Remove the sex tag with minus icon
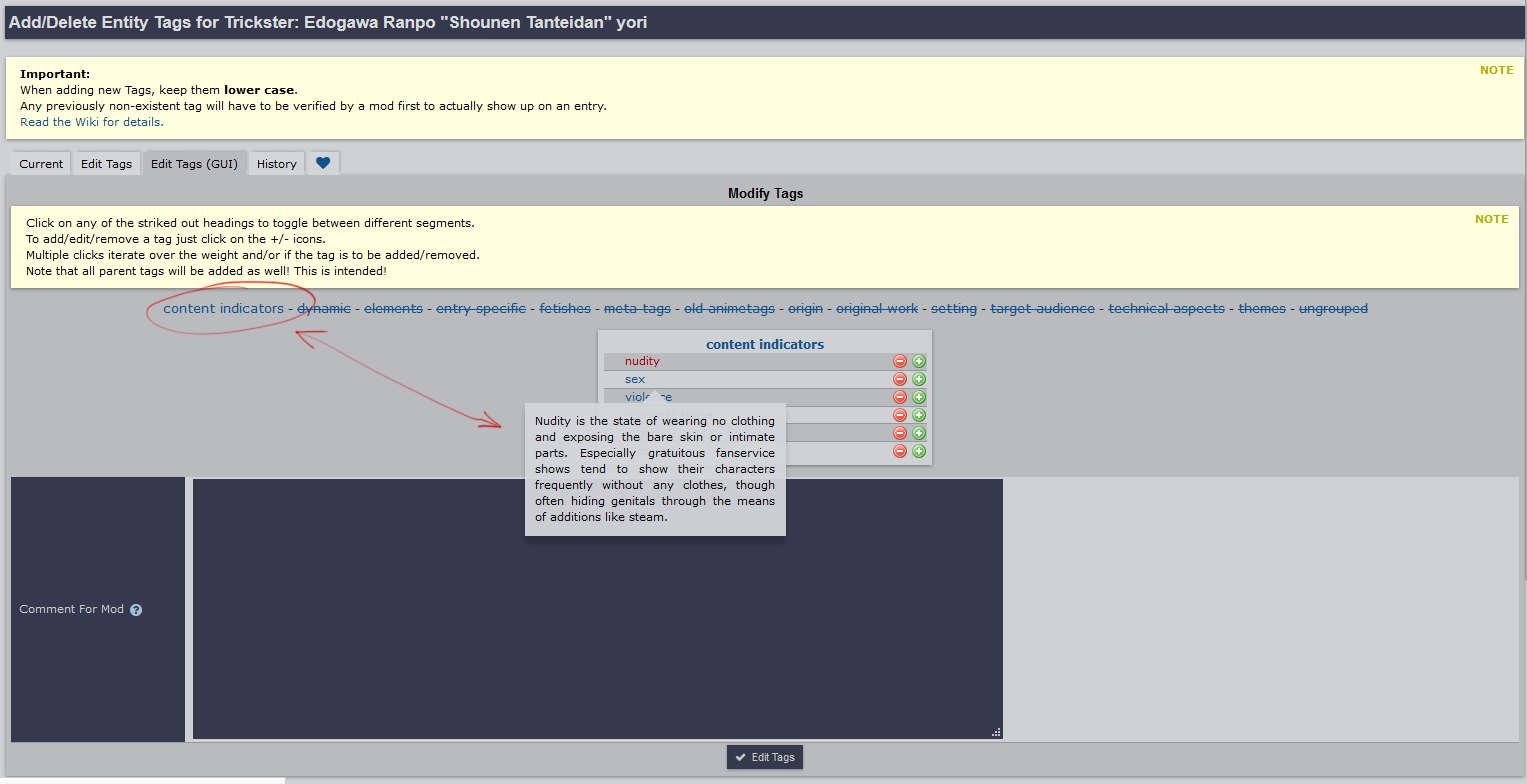The image size is (1527, 784). click(900, 379)
